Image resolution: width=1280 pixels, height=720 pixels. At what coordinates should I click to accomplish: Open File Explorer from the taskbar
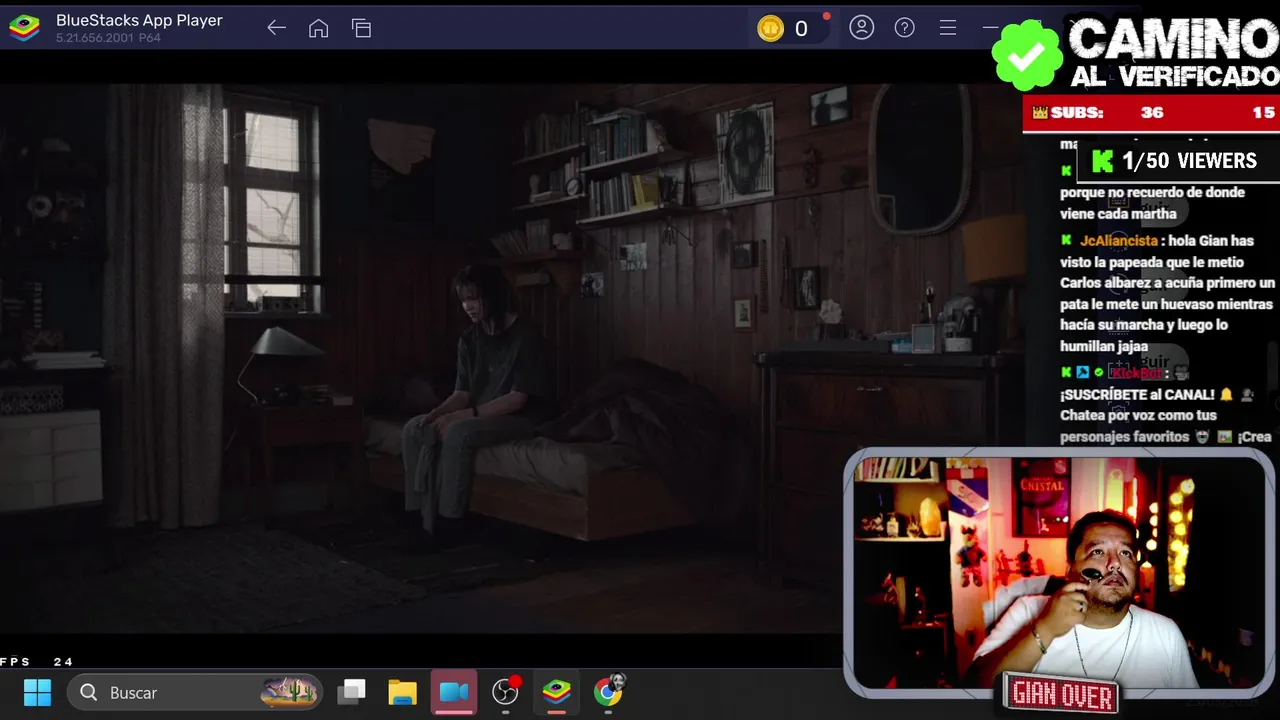[x=402, y=692]
